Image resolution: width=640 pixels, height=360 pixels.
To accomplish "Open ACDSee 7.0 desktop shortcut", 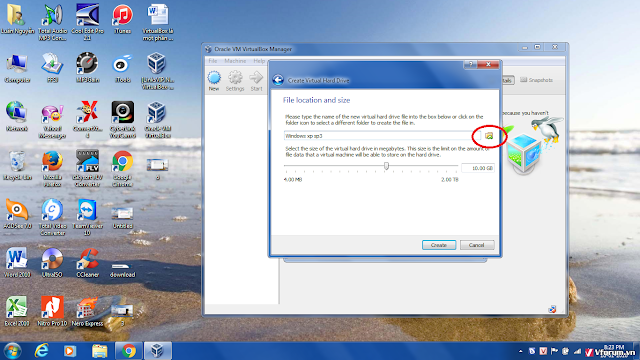I will tap(17, 214).
